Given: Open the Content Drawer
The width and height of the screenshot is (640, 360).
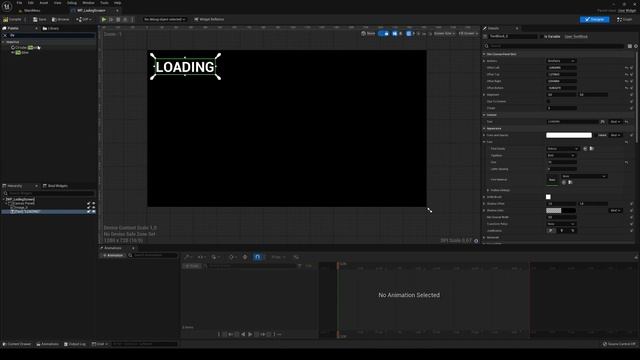Looking at the screenshot, I should (x=17, y=344).
